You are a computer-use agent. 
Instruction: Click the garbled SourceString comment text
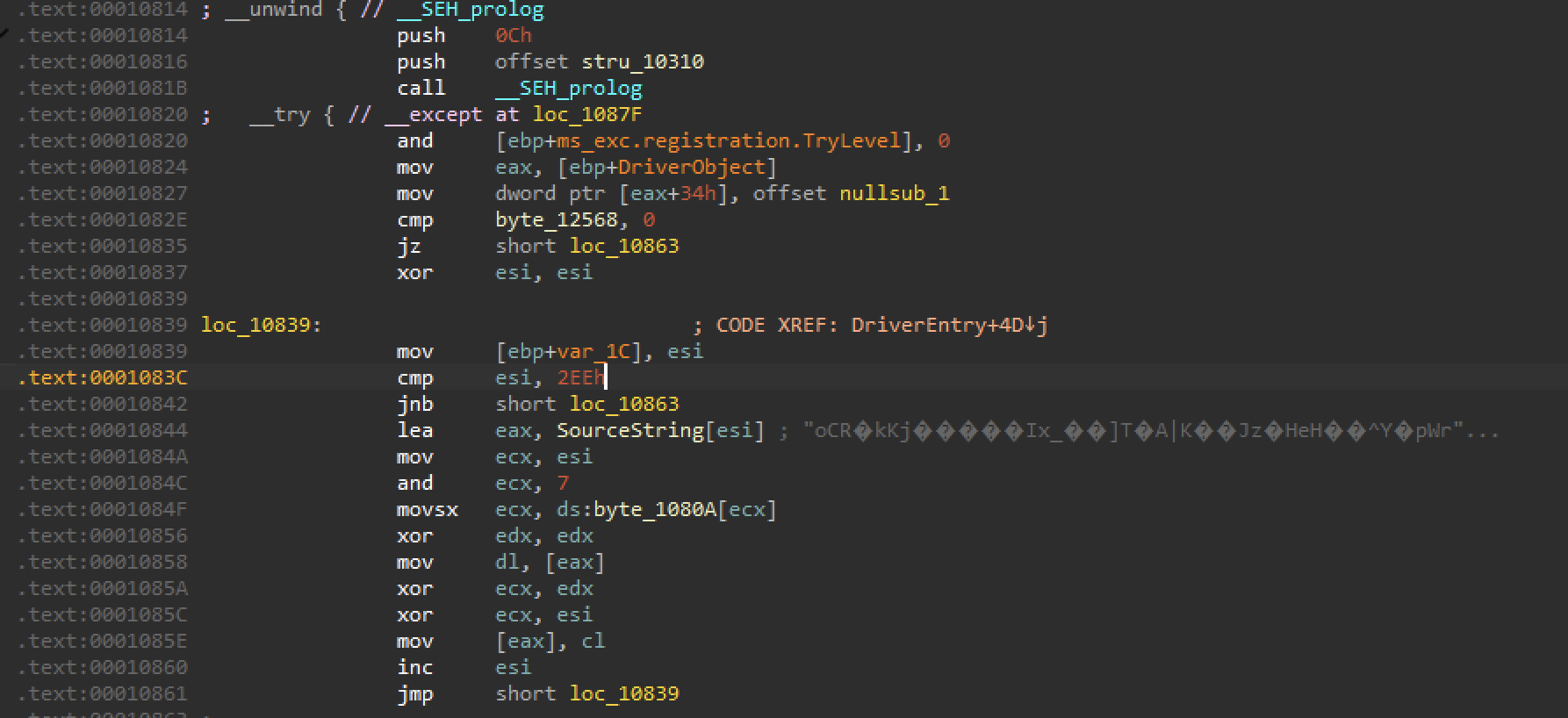tap(1140, 430)
